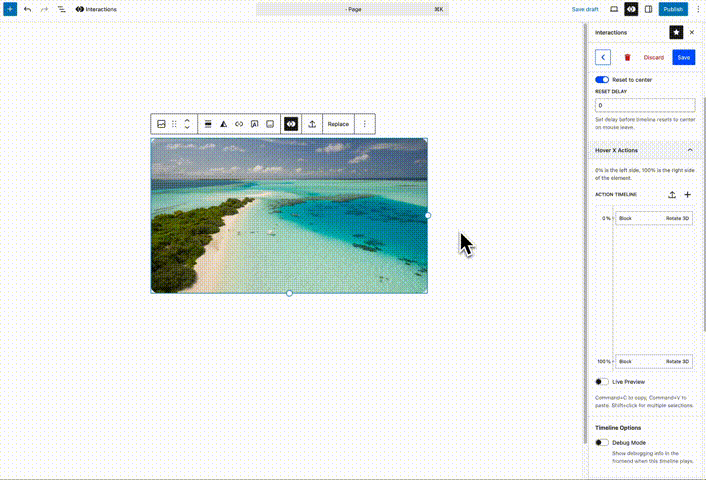Turn on Debug Mode toggle
This screenshot has height=480, width=706.
tap(602, 442)
